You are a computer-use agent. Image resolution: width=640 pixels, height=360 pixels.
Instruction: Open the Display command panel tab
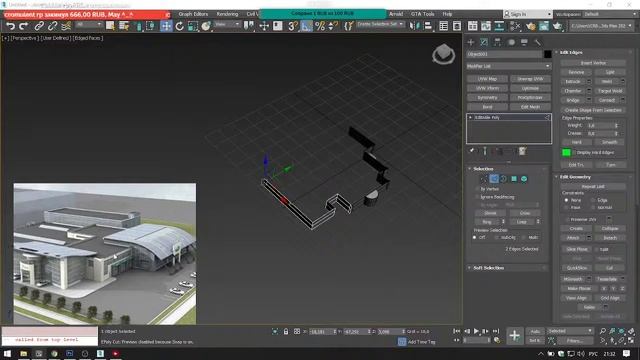[x=524, y=42]
